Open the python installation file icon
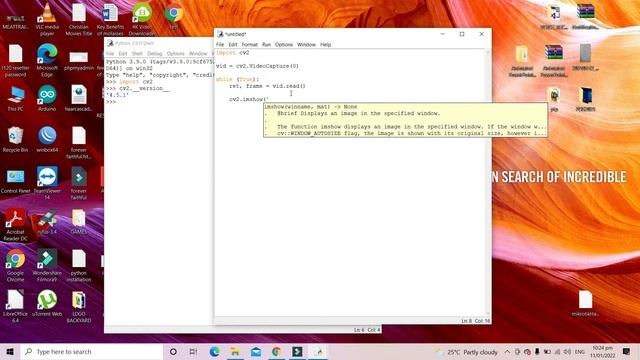This screenshot has width=640, height=360. tap(79, 266)
